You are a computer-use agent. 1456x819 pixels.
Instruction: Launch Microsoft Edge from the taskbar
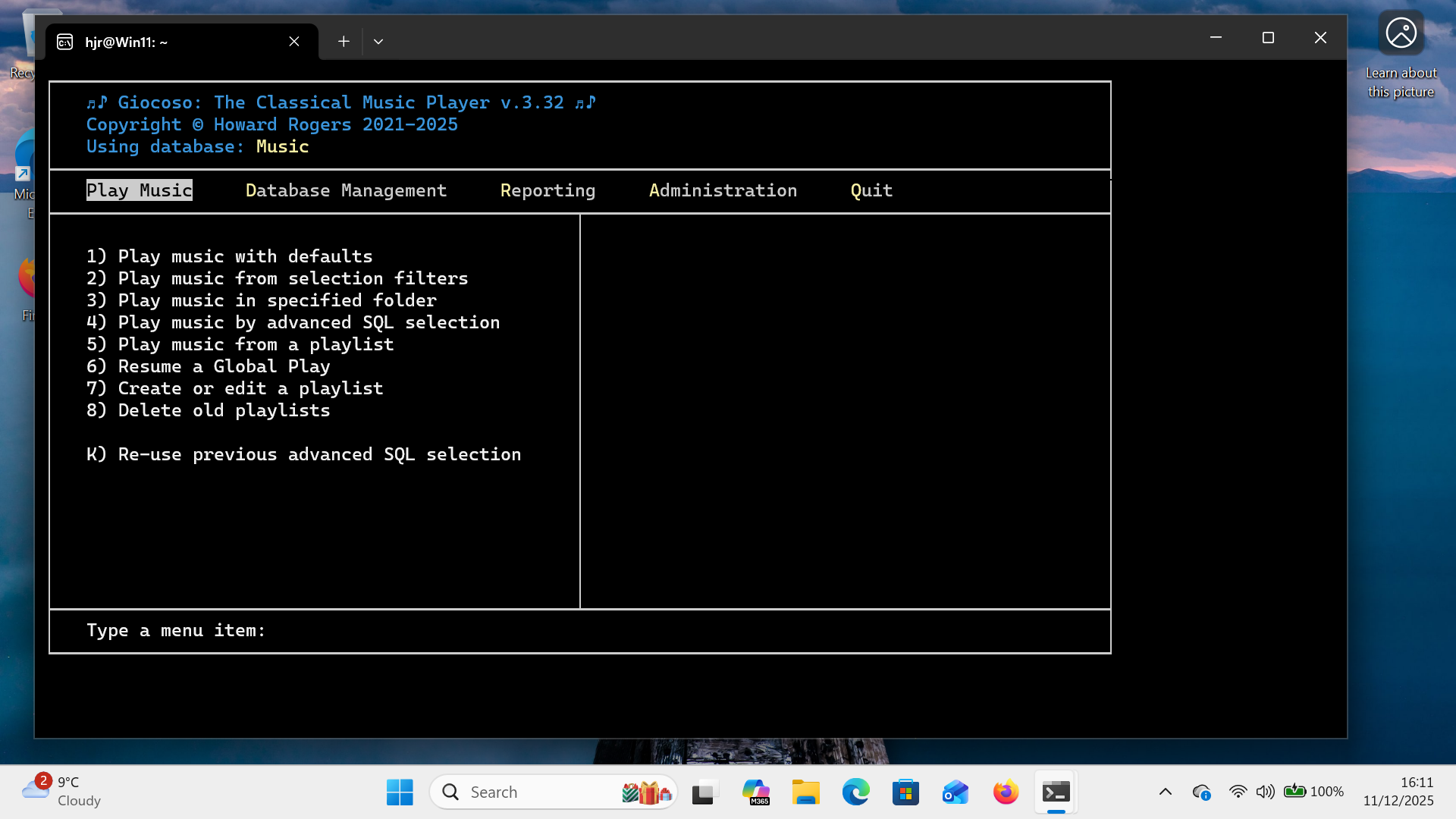pyautogui.click(x=855, y=792)
